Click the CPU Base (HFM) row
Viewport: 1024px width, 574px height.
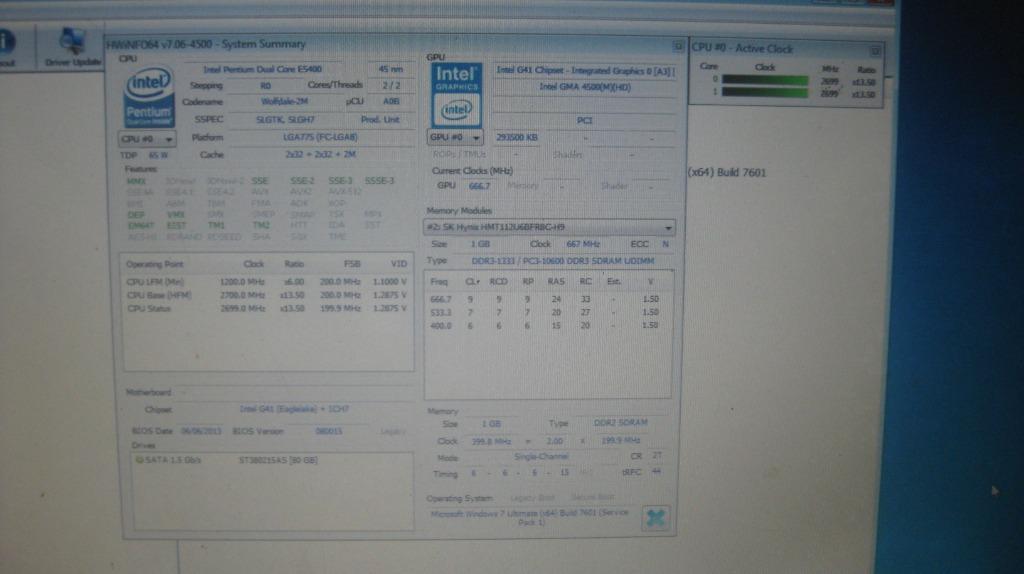tap(267, 295)
